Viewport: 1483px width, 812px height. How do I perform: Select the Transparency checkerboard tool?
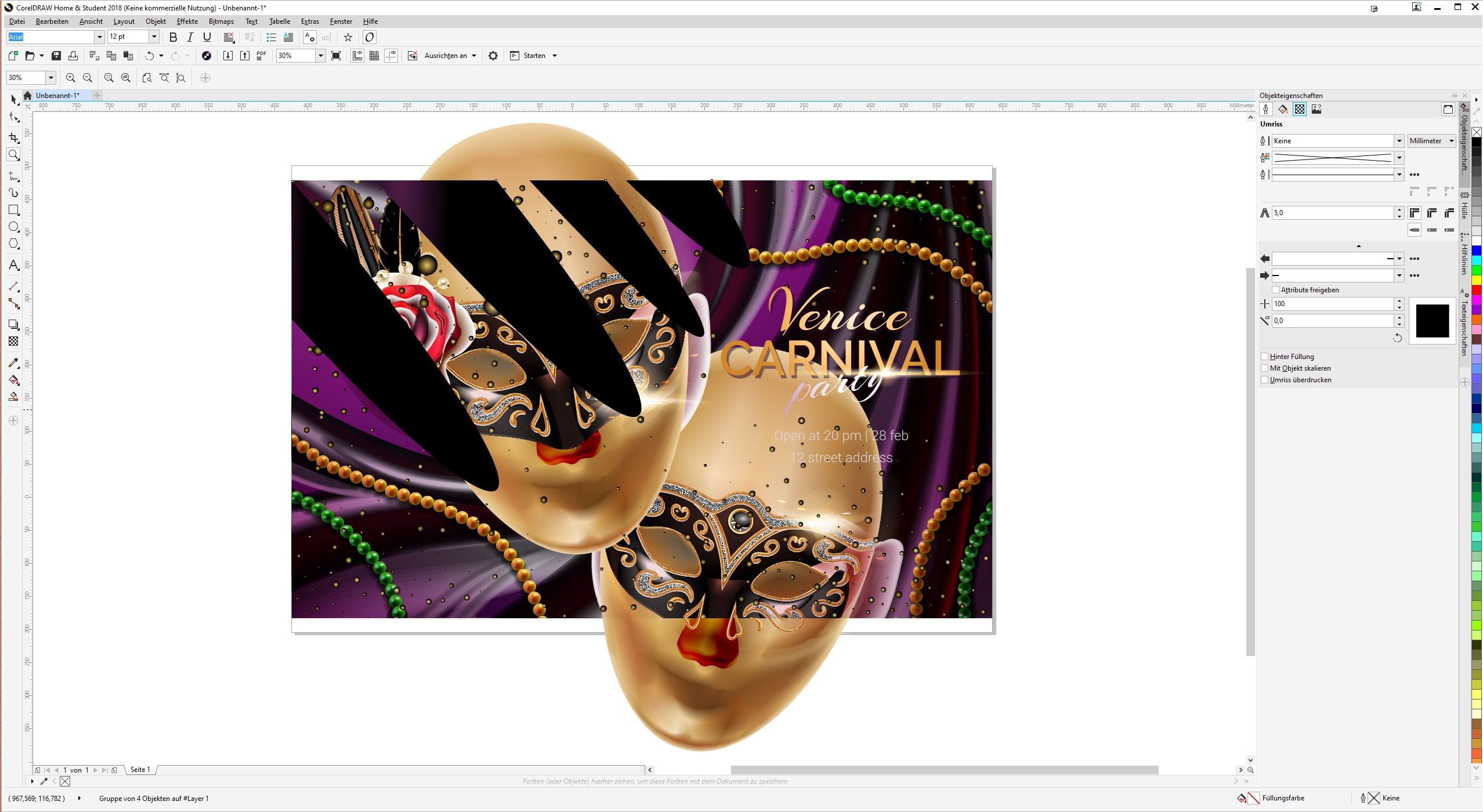14,342
